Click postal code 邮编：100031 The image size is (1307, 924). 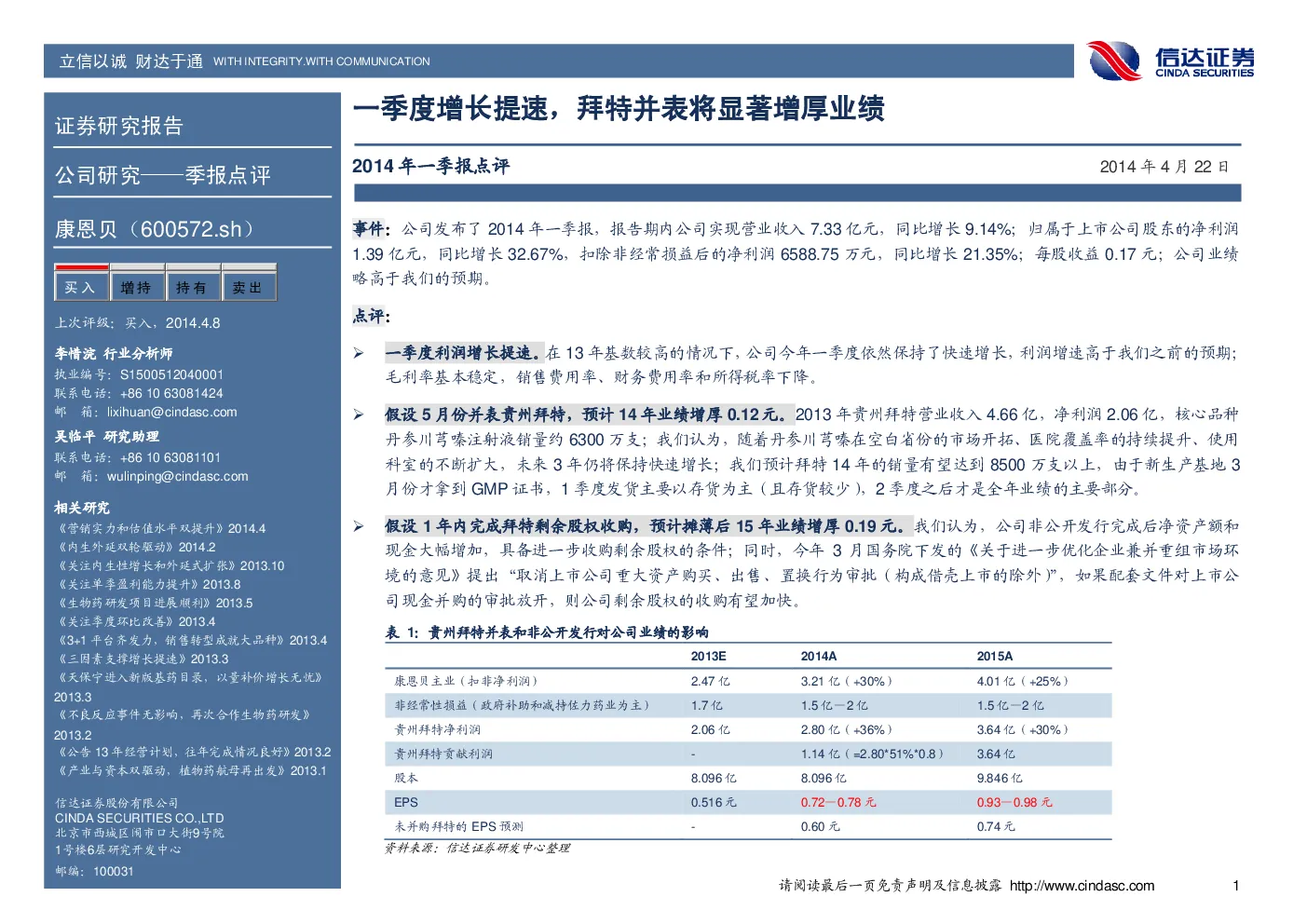pyautogui.click(x=94, y=871)
